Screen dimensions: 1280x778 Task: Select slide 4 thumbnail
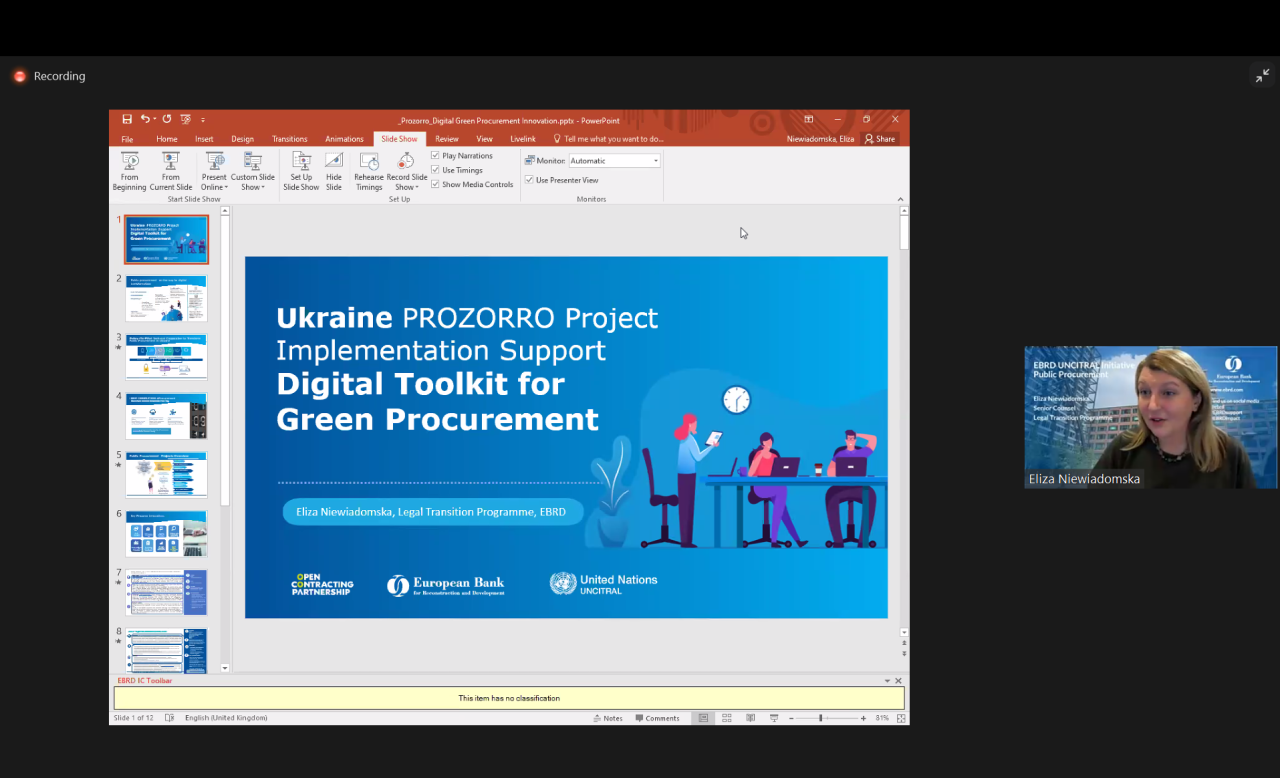(166, 416)
